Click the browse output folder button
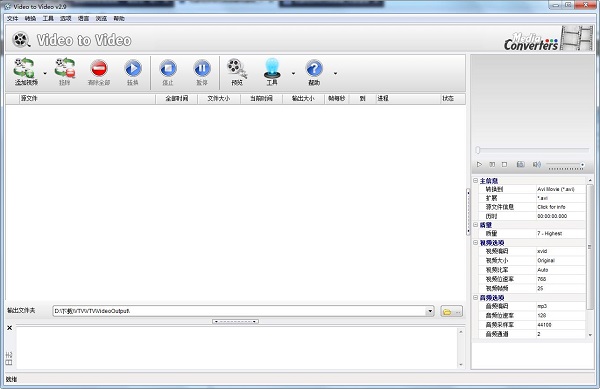The width and height of the screenshot is (600, 389). pyautogui.click(x=452, y=311)
